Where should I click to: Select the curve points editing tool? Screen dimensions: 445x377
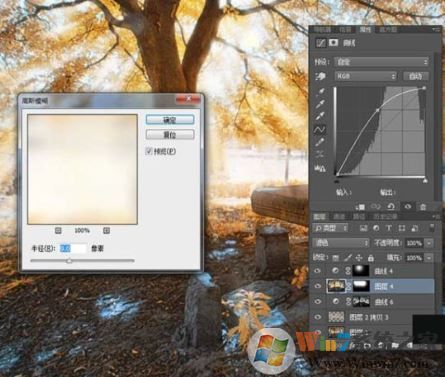pos(320,129)
